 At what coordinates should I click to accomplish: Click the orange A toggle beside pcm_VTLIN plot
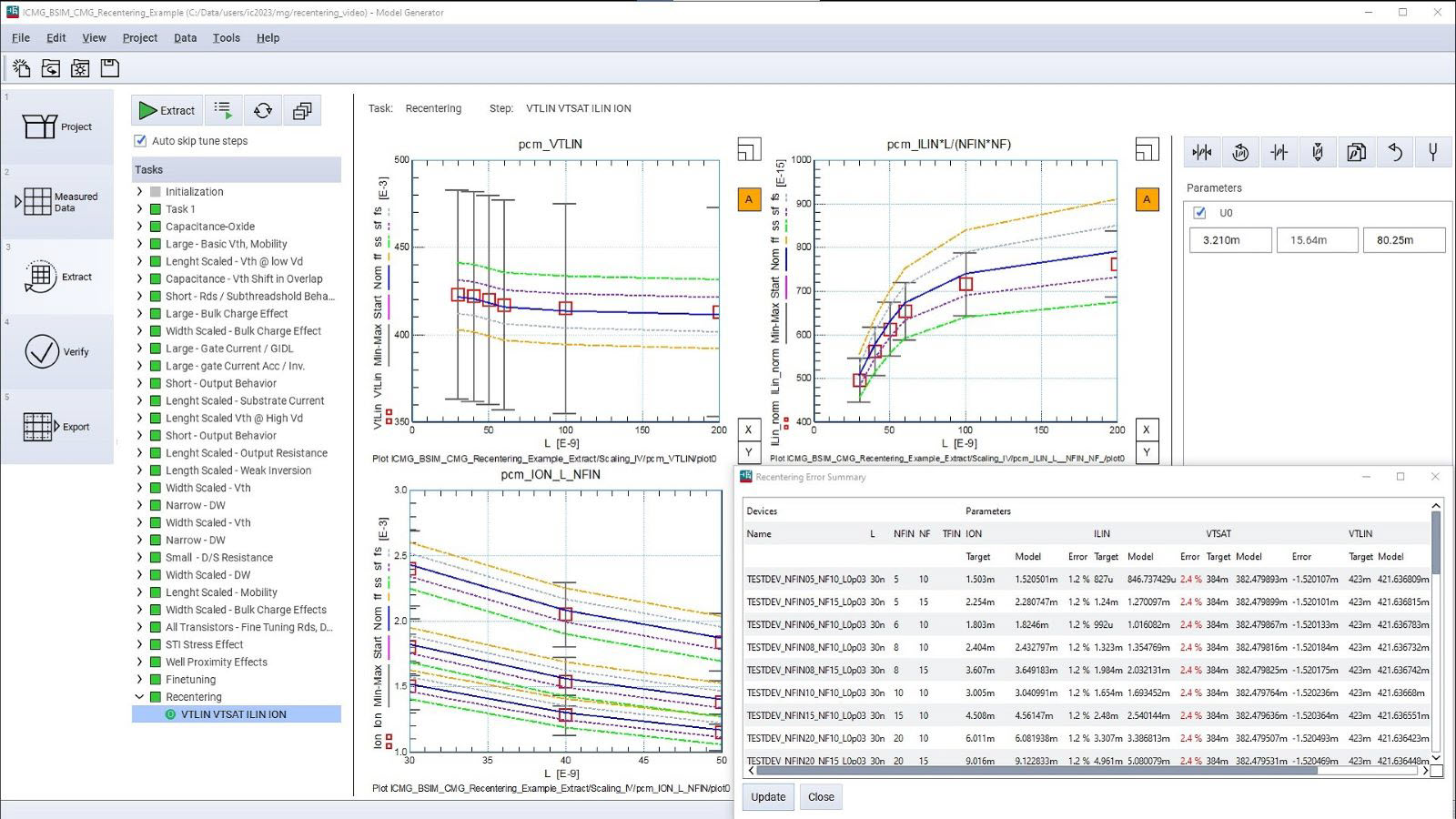click(748, 198)
